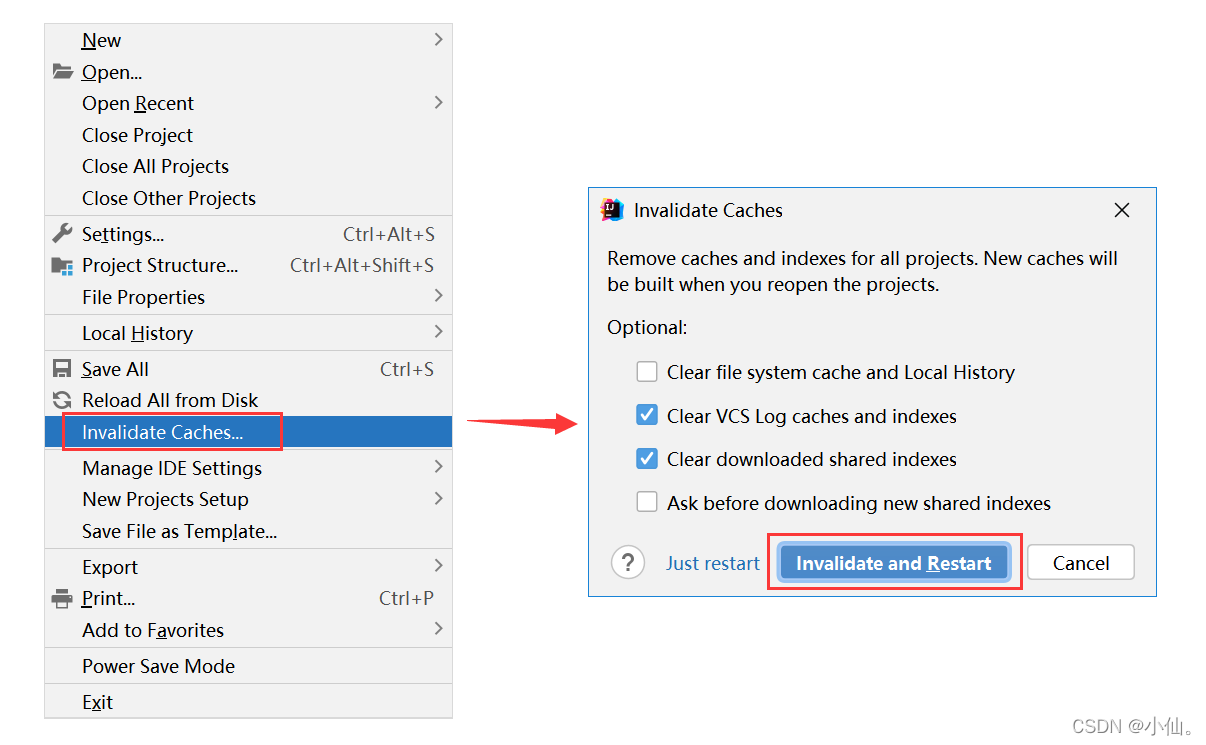Click the IntelliJ IDEA logo in the dialog title
This screenshot has width=1206, height=745.
coord(612,210)
